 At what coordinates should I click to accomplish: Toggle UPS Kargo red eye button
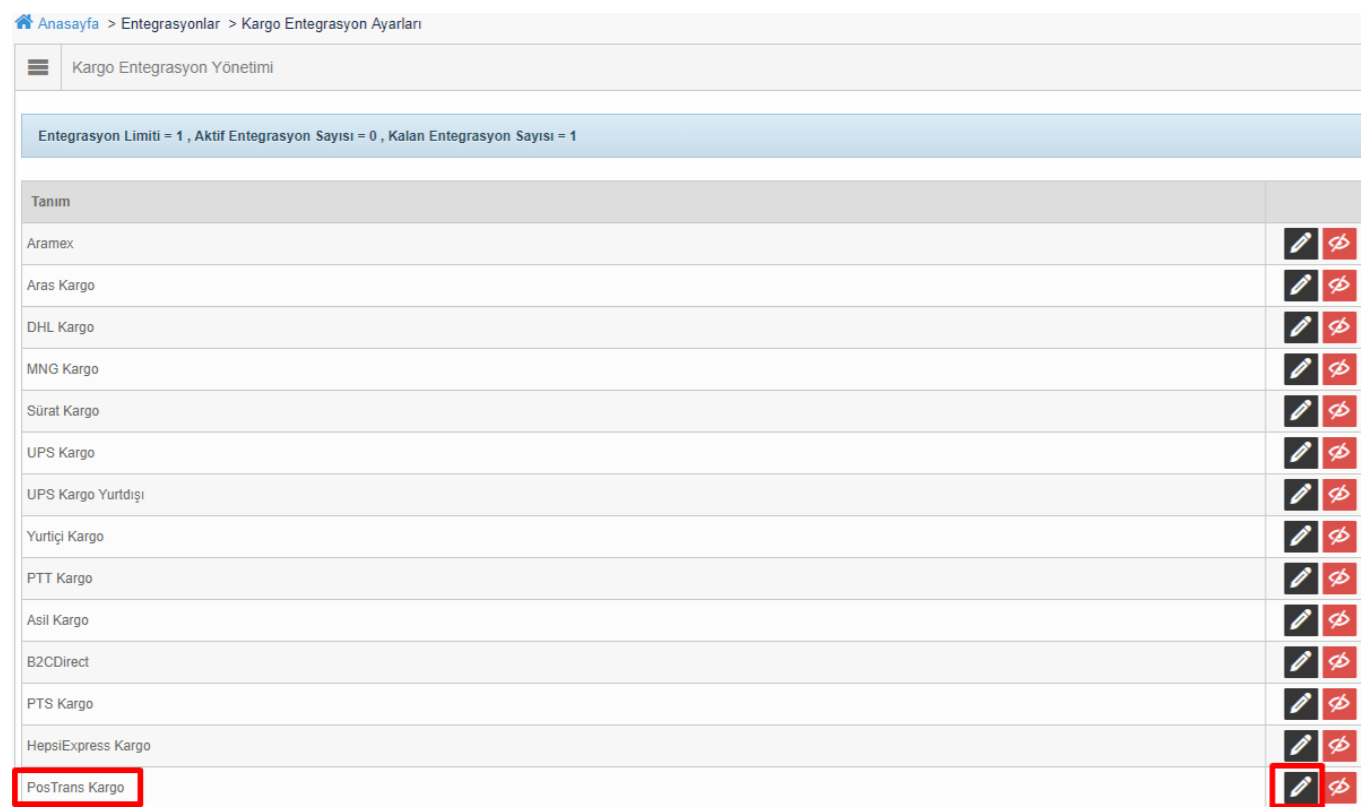pyautogui.click(x=1339, y=453)
